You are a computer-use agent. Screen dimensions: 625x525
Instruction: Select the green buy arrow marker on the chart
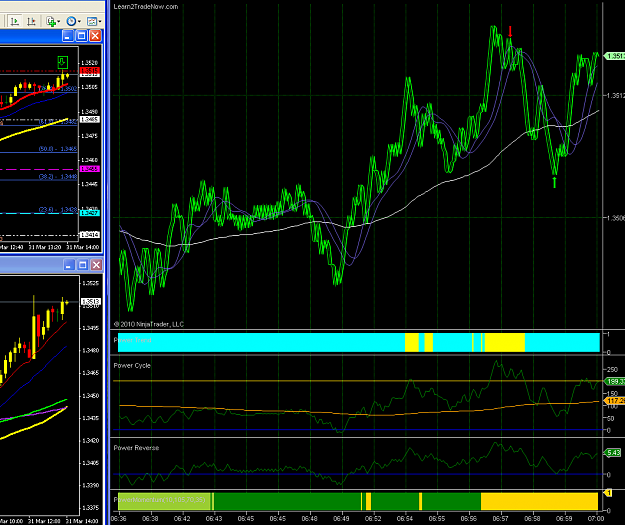click(554, 182)
